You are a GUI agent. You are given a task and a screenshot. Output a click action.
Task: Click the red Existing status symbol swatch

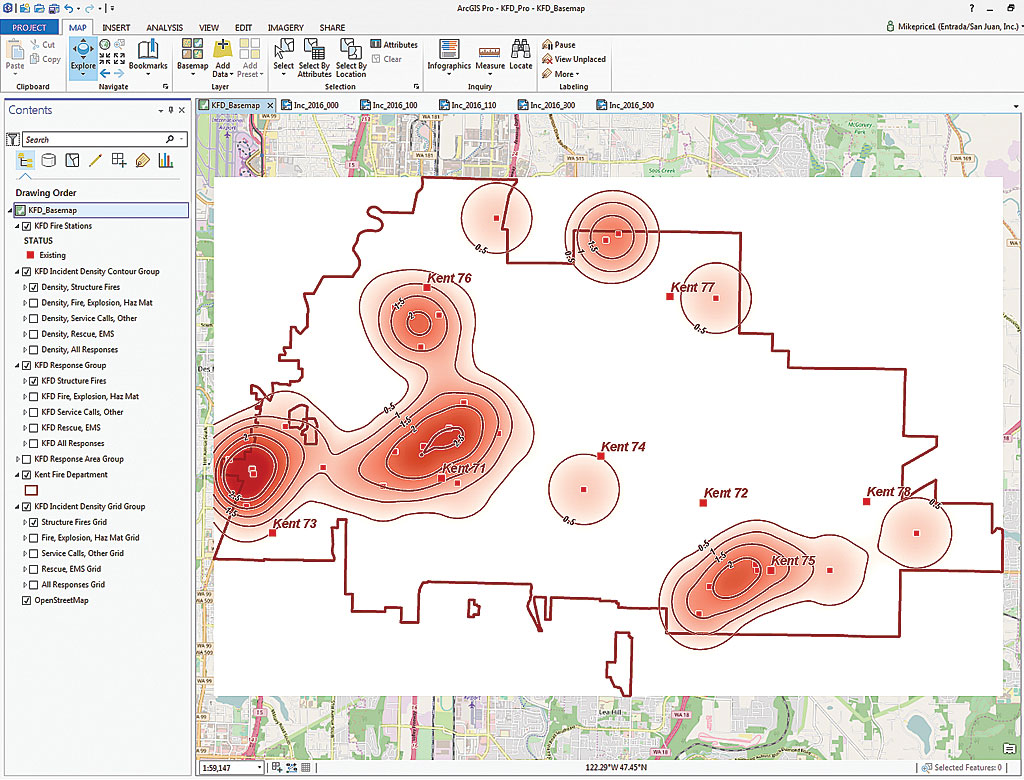point(29,256)
